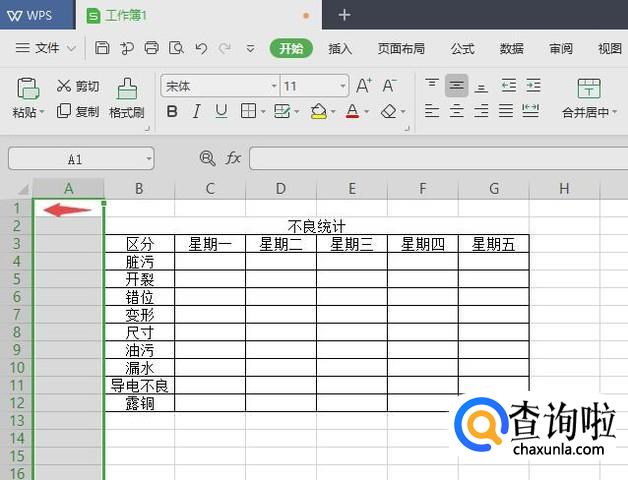Viewport: 628px width, 480px height.
Task: Click the export to PDF icon
Action: click(x=127, y=48)
